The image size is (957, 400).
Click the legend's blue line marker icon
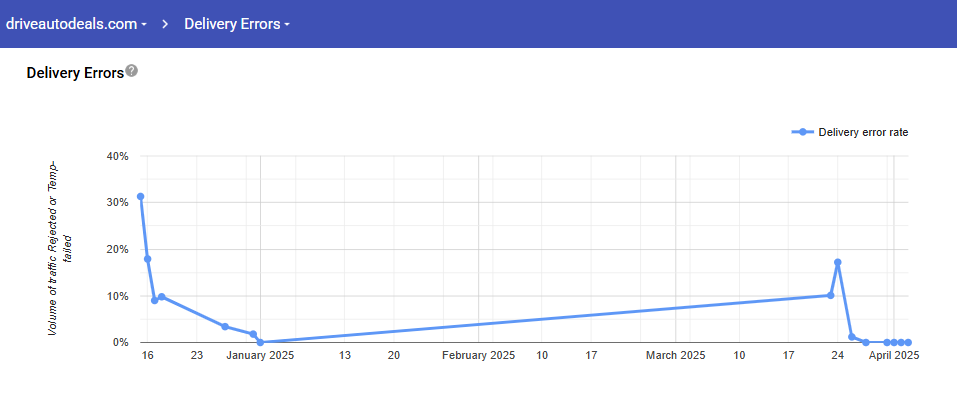point(801,132)
